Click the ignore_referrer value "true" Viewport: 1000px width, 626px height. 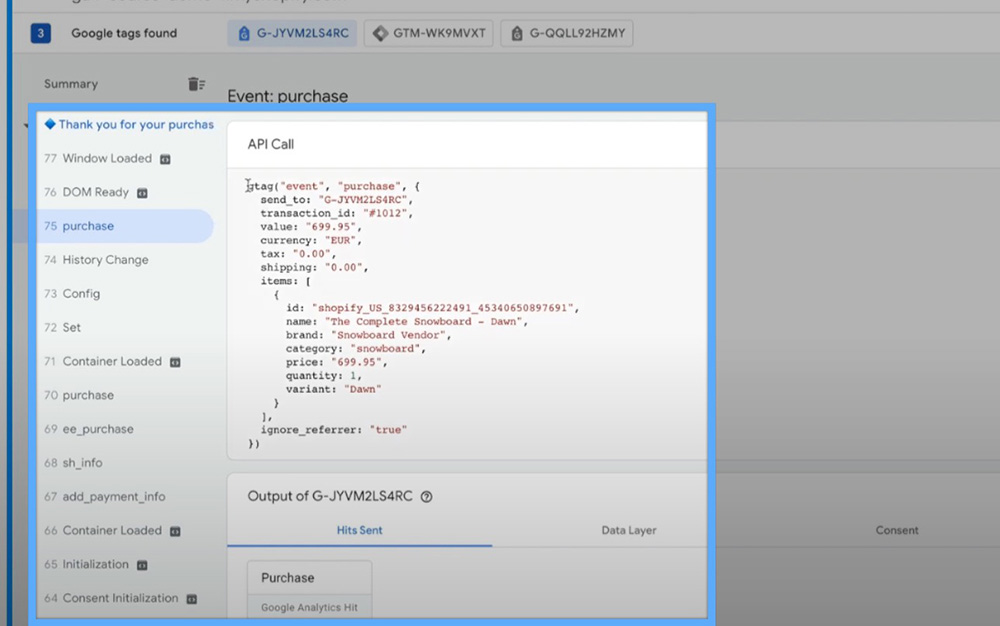click(x=388, y=430)
